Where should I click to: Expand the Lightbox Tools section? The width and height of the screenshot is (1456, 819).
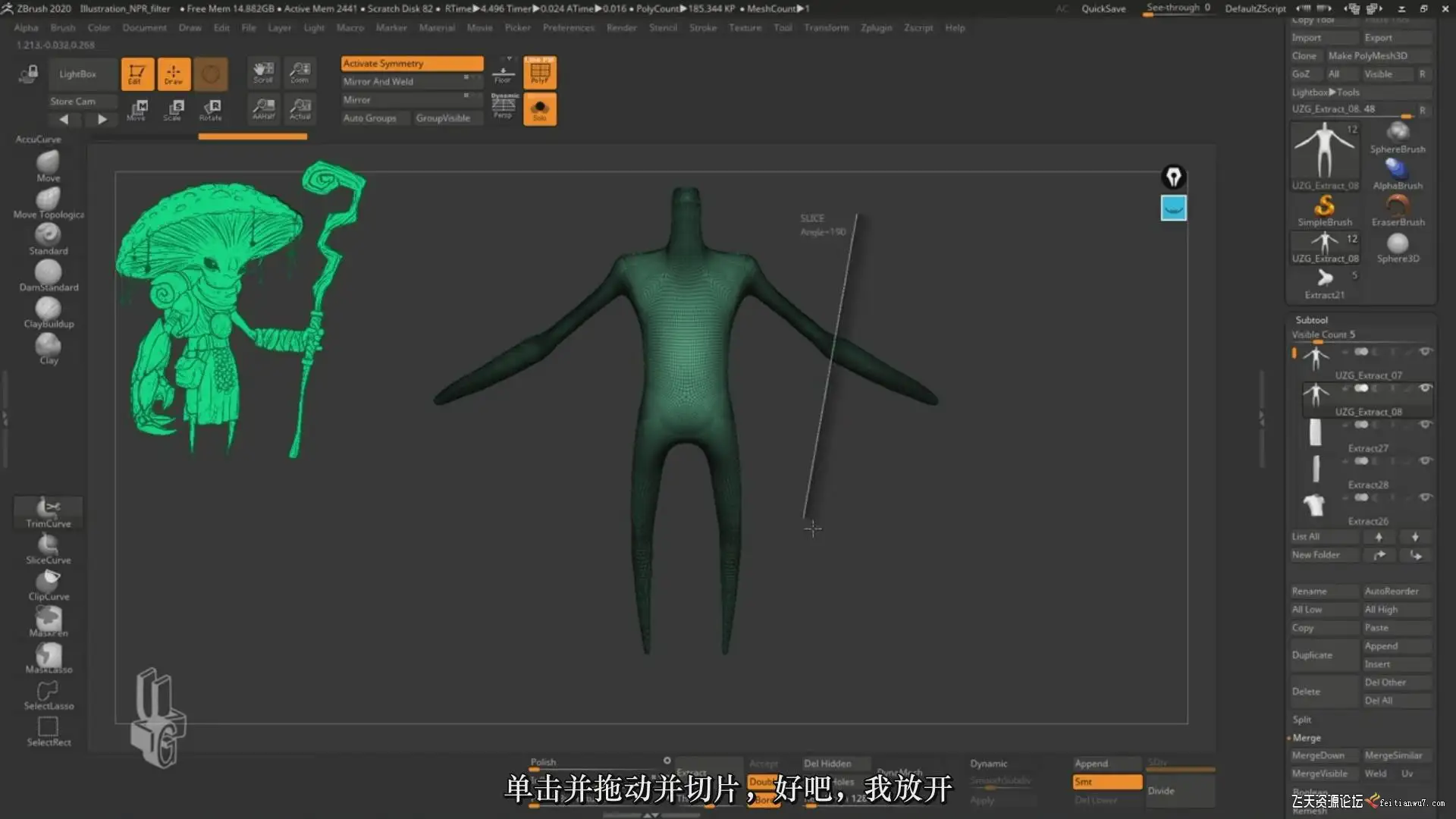coord(1325,93)
